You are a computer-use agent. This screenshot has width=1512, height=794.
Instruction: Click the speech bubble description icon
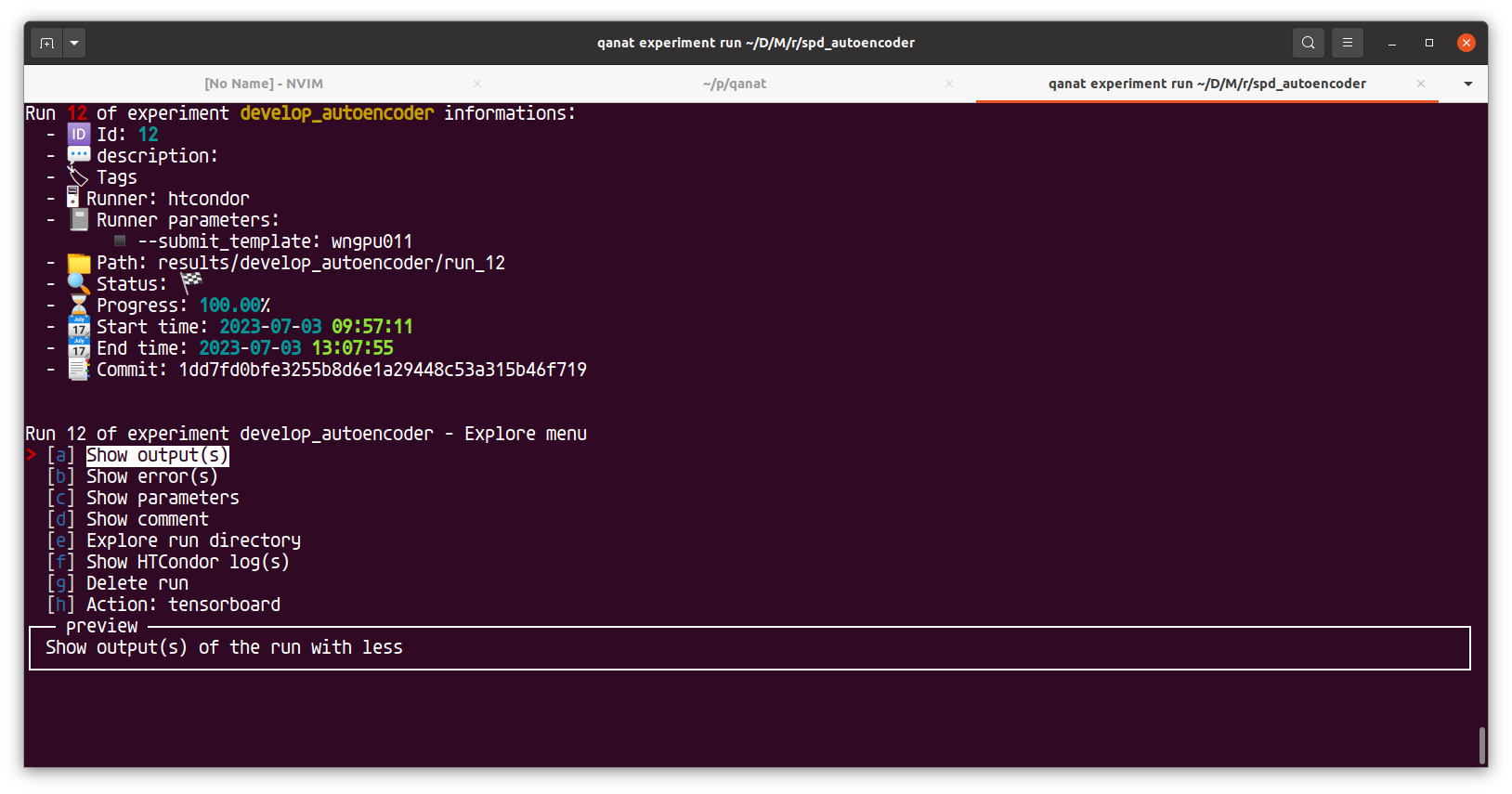tap(79, 155)
